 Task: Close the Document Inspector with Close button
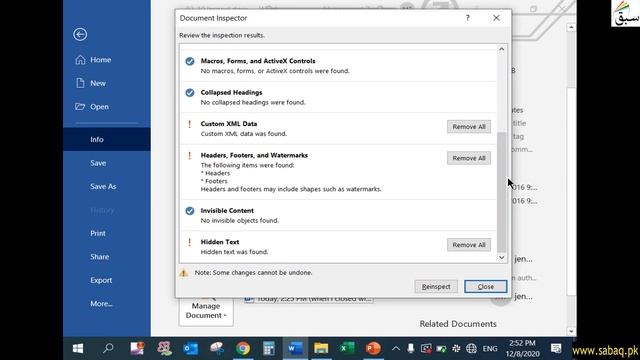486,287
